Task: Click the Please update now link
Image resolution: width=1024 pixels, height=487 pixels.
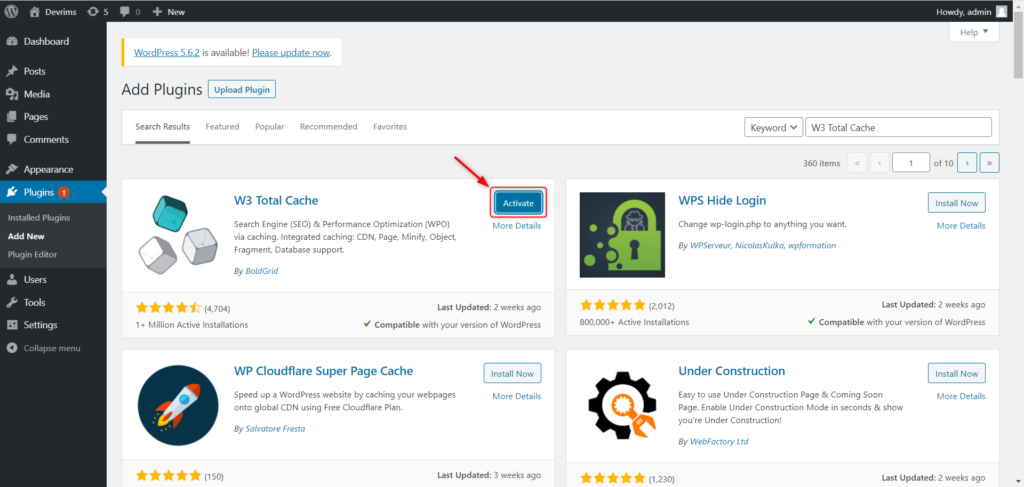Action: (x=291, y=53)
